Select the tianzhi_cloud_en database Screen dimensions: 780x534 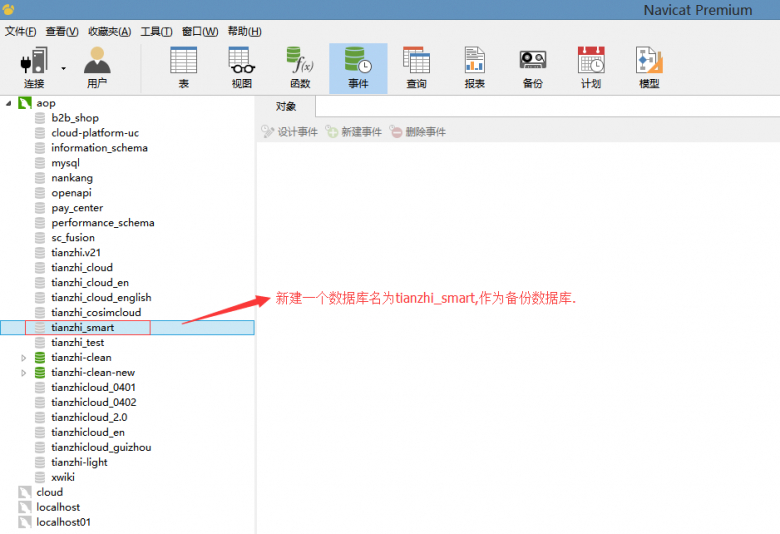tap(90, 282)
